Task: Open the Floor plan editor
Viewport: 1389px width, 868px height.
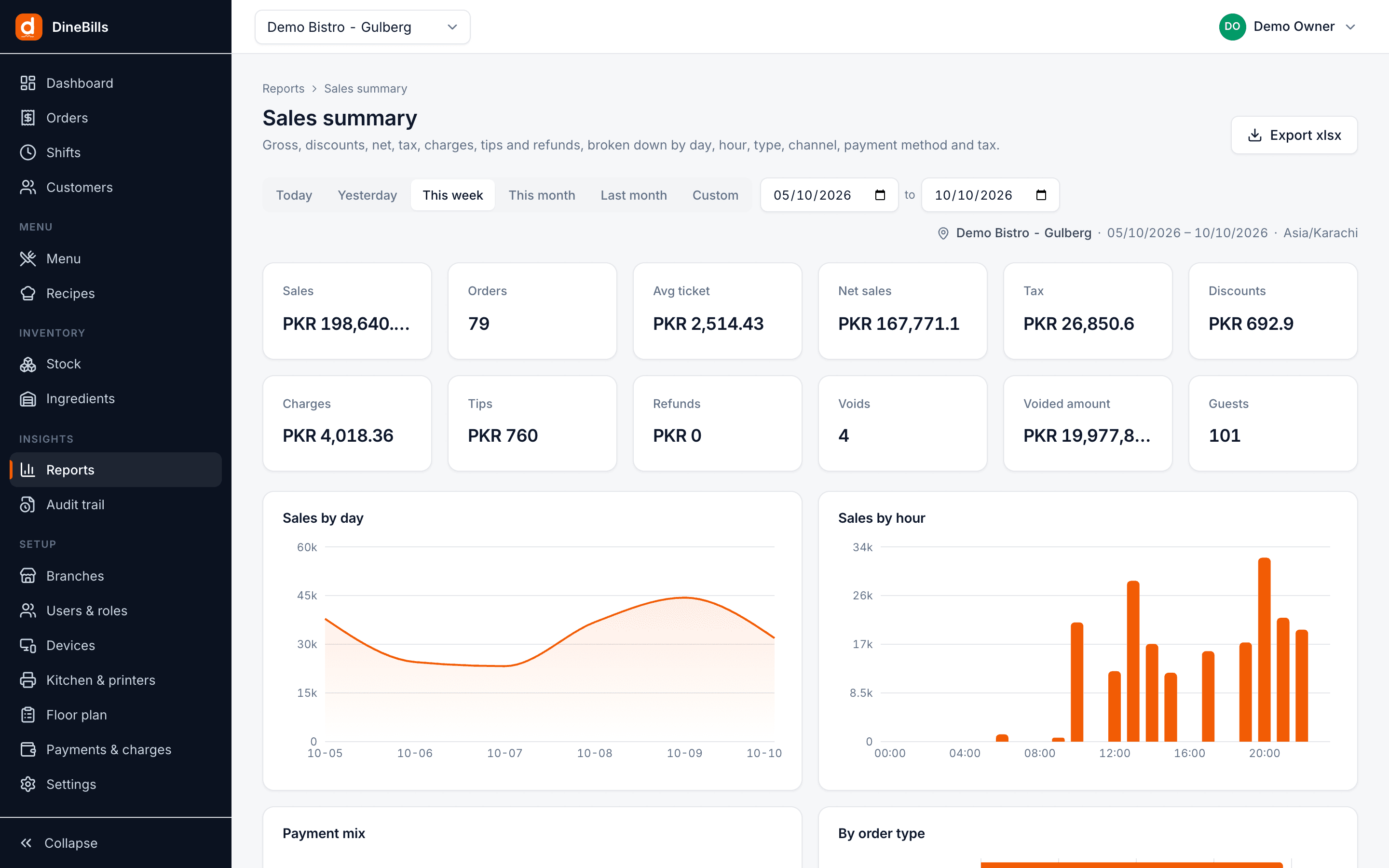Action: [115, 715]
